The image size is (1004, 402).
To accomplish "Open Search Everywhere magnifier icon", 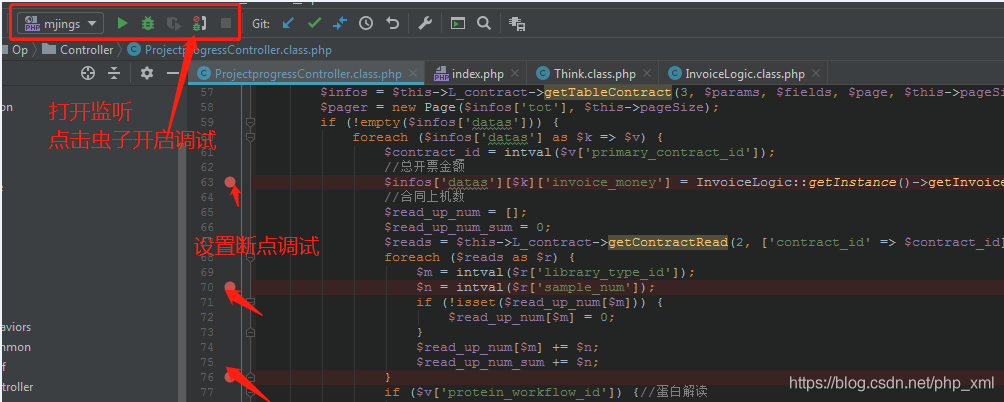I will click(x=484, y=23).
